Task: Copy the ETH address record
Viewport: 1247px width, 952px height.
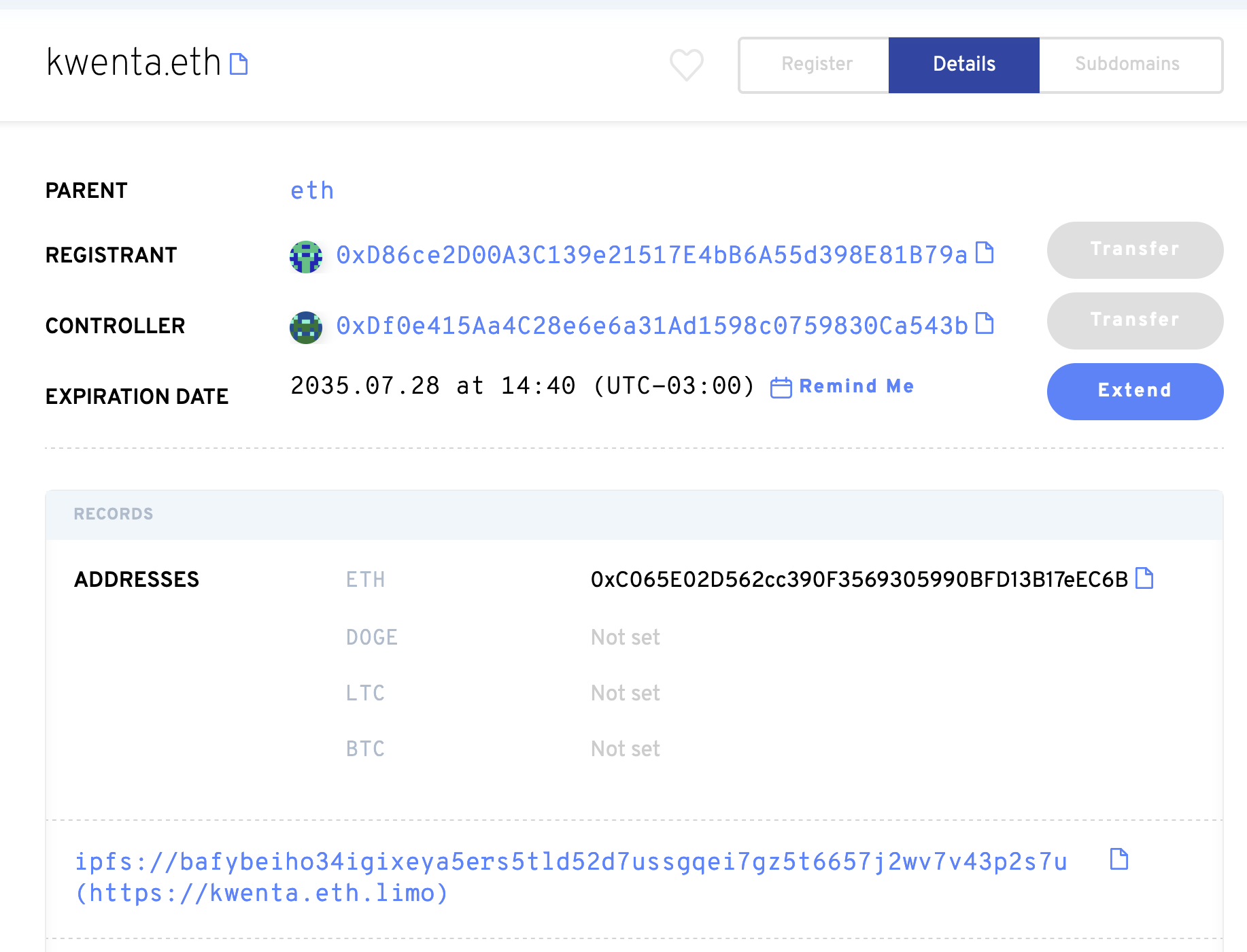Action: tap(1144, 579)
